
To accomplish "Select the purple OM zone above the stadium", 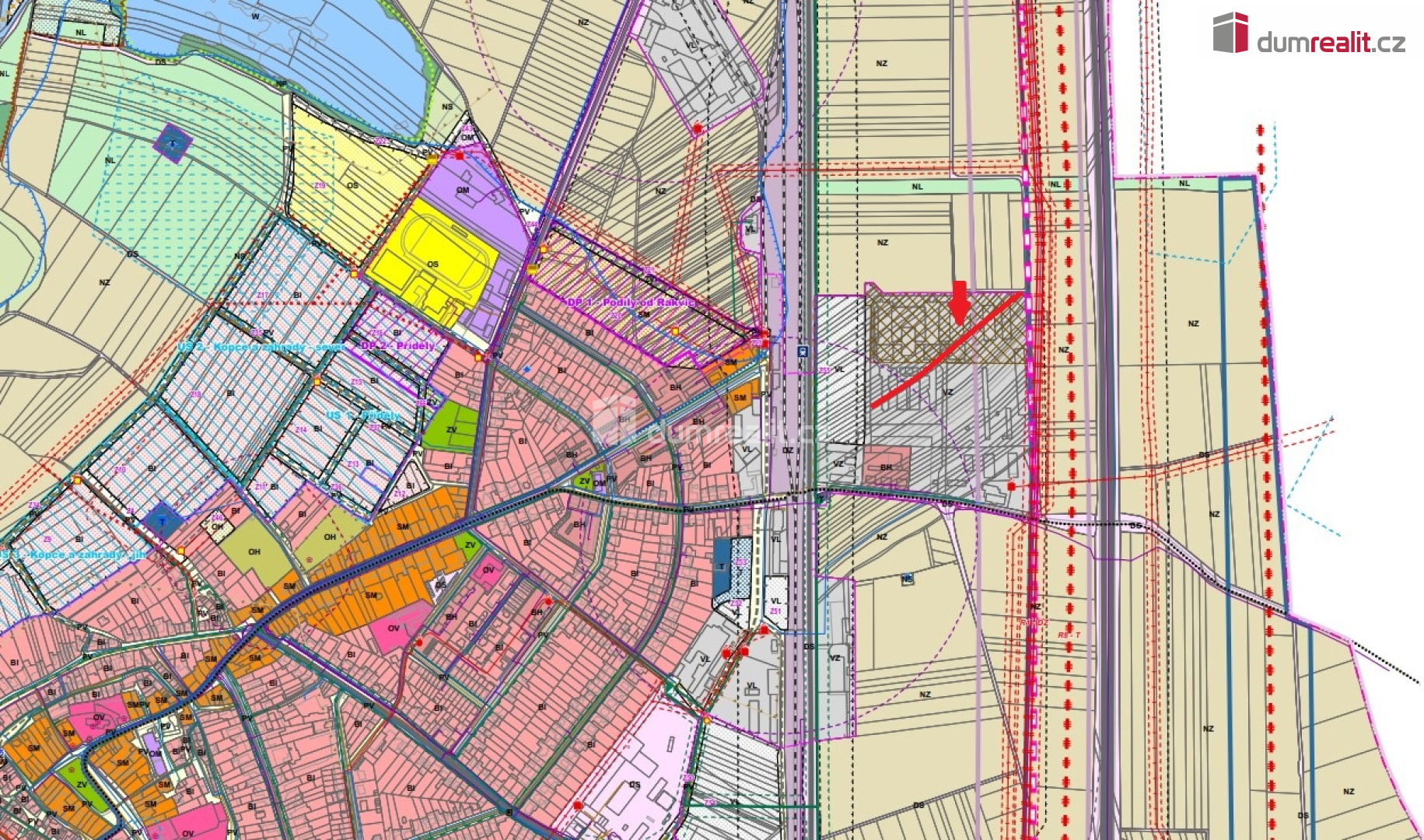I will click(x=474, y=194).
